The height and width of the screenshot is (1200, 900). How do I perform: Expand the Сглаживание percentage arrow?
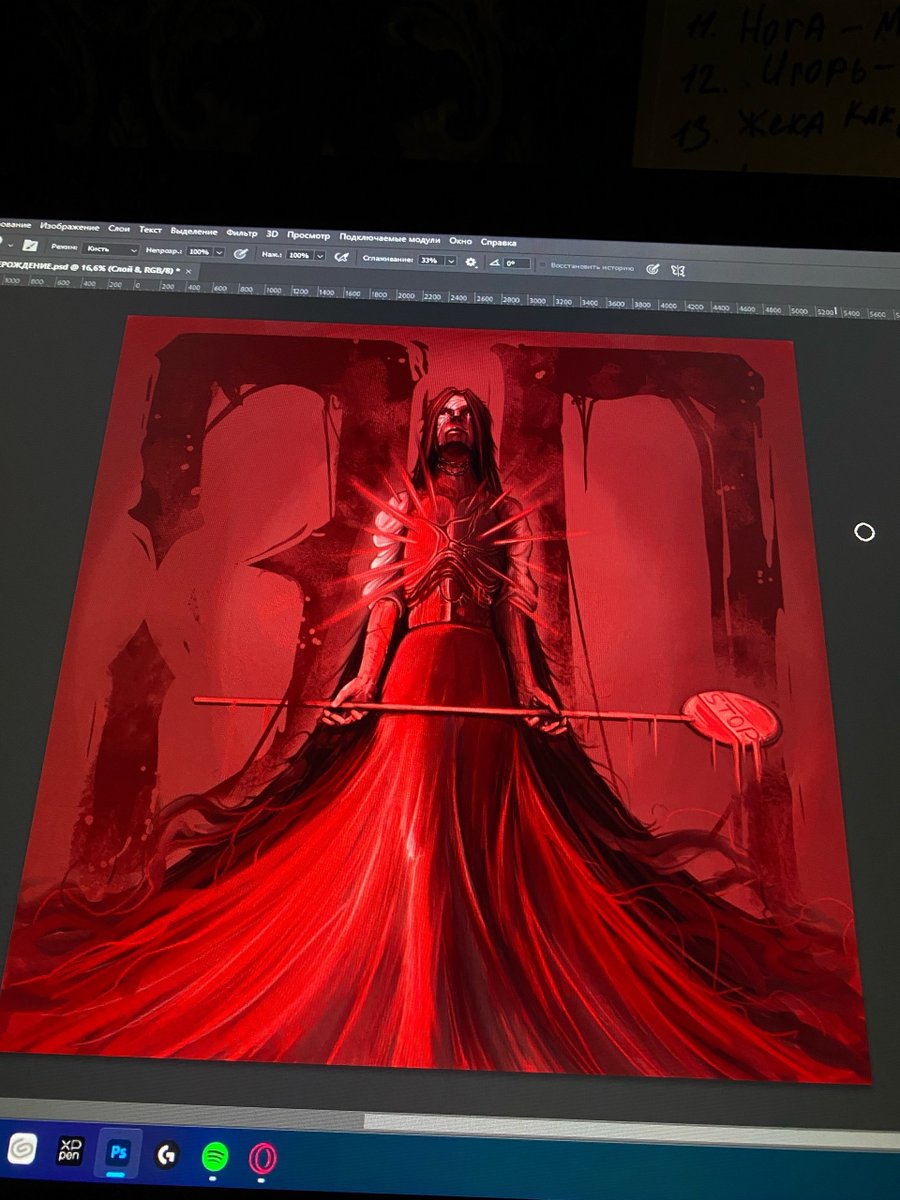(x=452, y=261)
